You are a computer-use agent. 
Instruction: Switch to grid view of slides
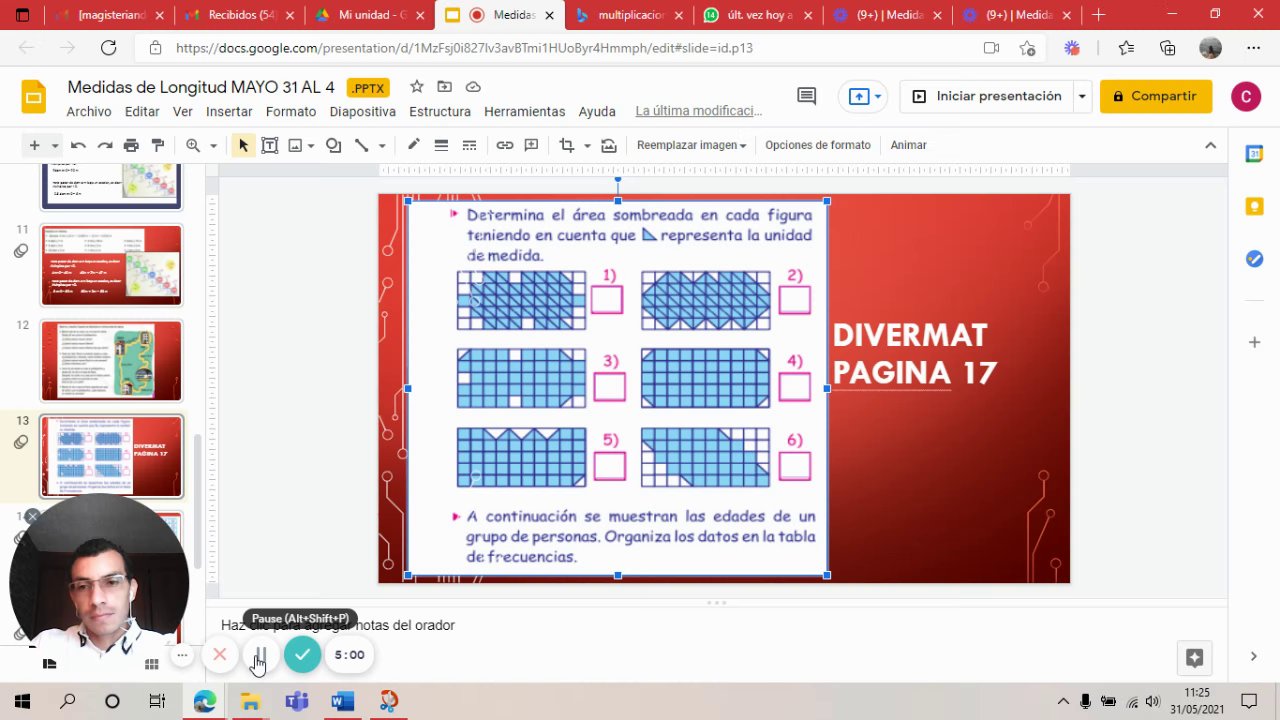pyautogui.click(x=152, y=664)
